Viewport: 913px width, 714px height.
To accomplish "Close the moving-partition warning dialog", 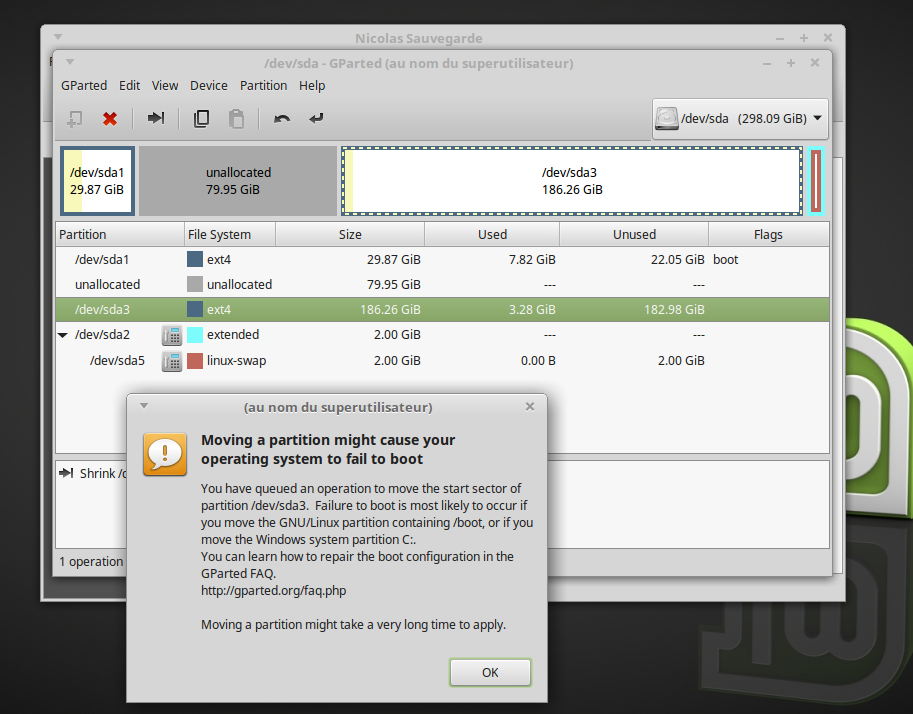I will click(x=529, y=407).
